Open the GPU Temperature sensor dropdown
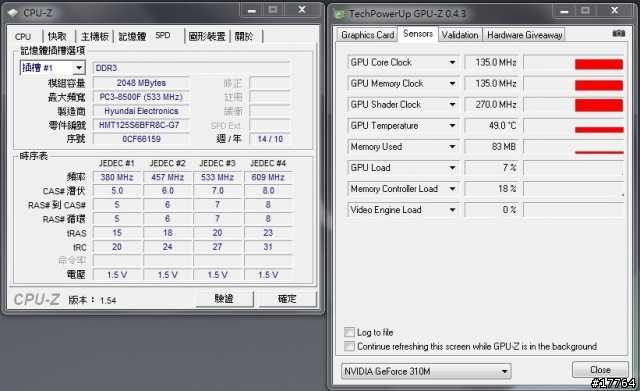 click(452, 125)
